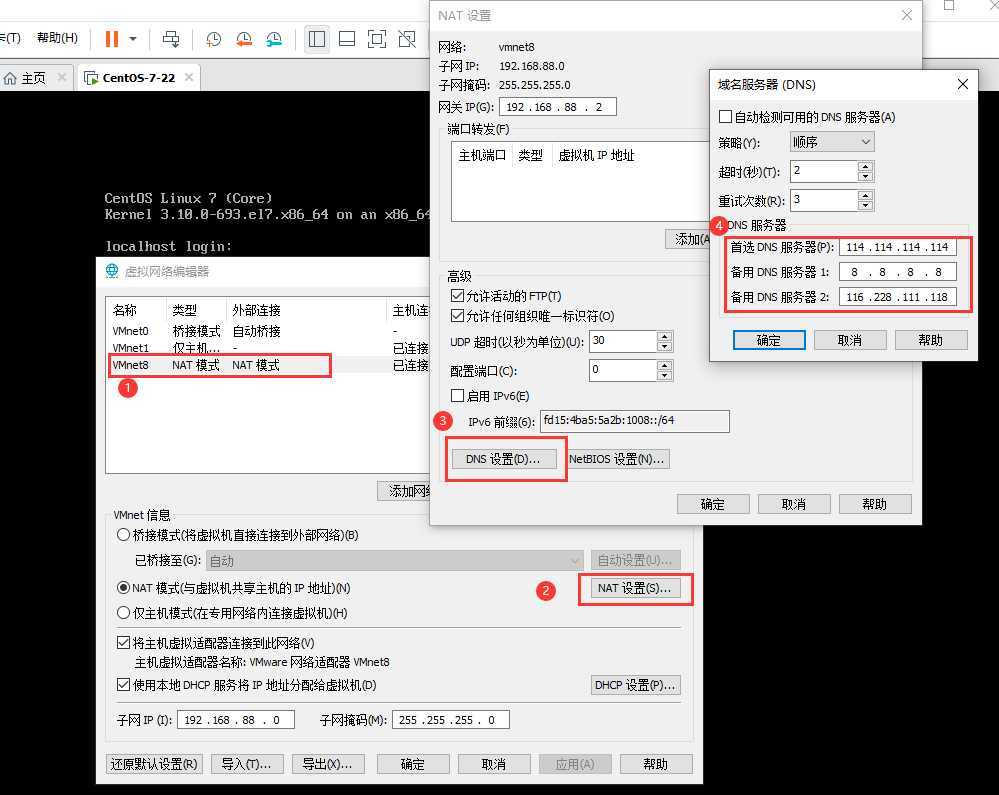999x795 pixels.
Task: Click the unity mode icon
Action: pyautogui.click(x=406, y=39)
